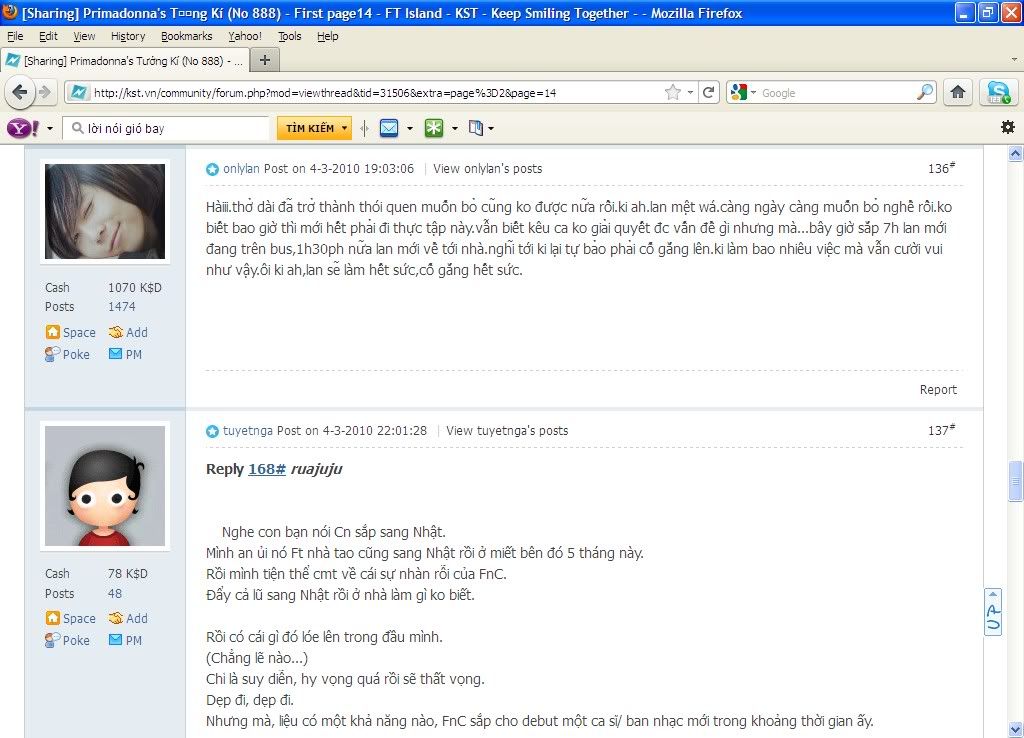Click post number 136# link
The height and width of the screenshot is (738, 1024).
click(941, 168)
